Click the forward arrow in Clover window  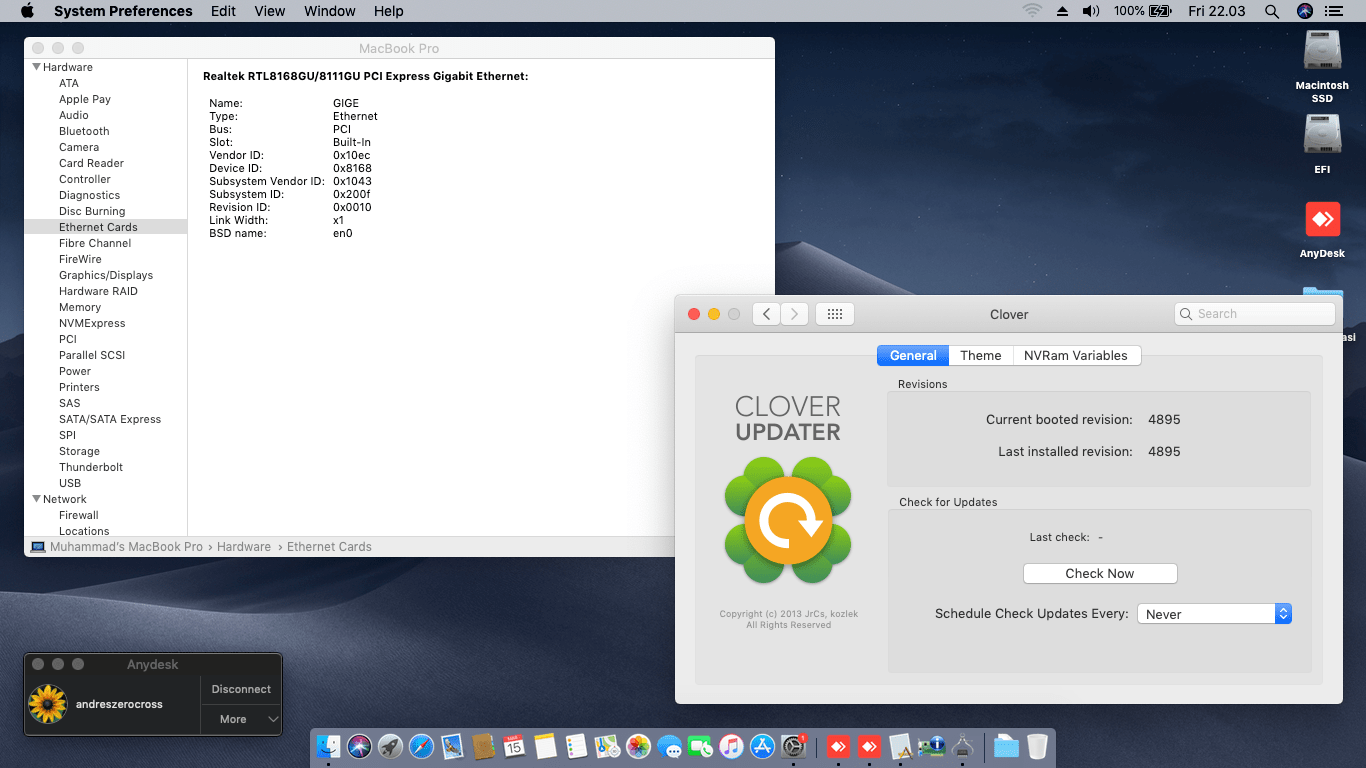click(x=794, y=314)
